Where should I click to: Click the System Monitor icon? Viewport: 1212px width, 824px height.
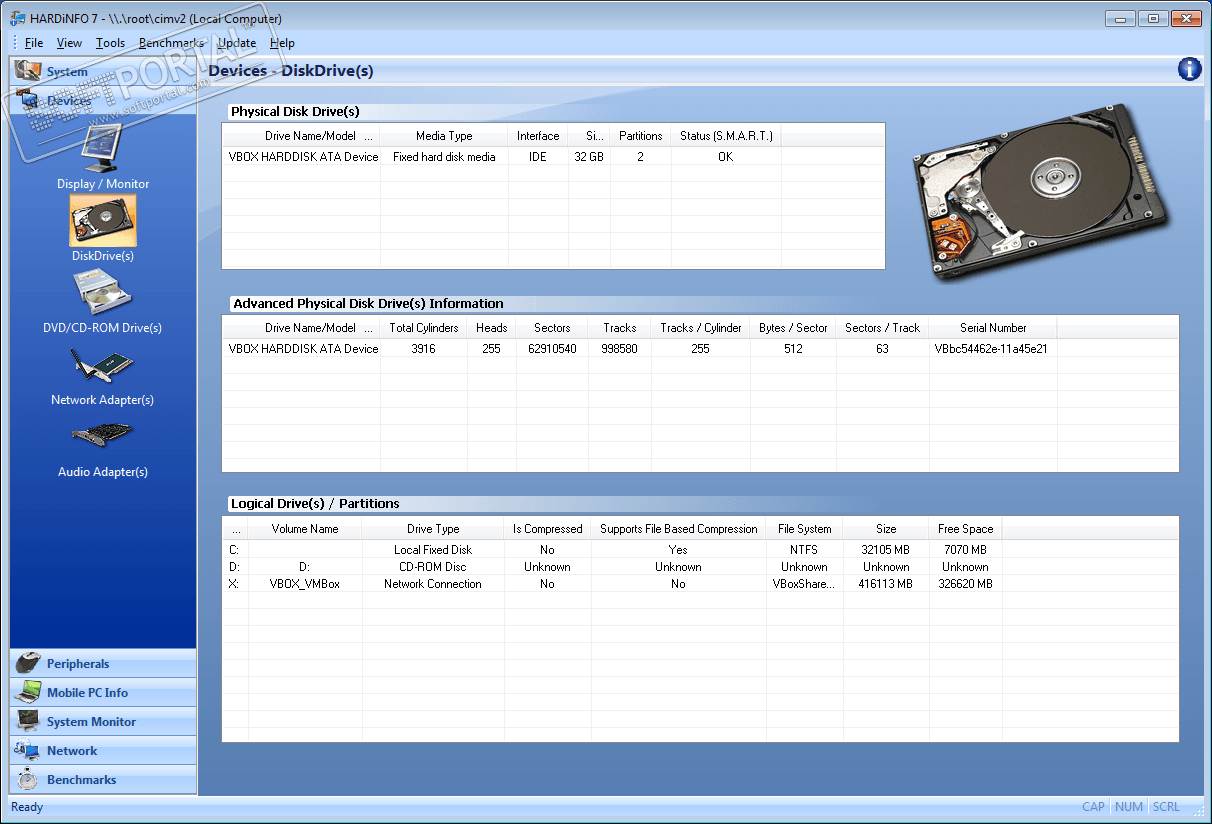click(28, 721)
